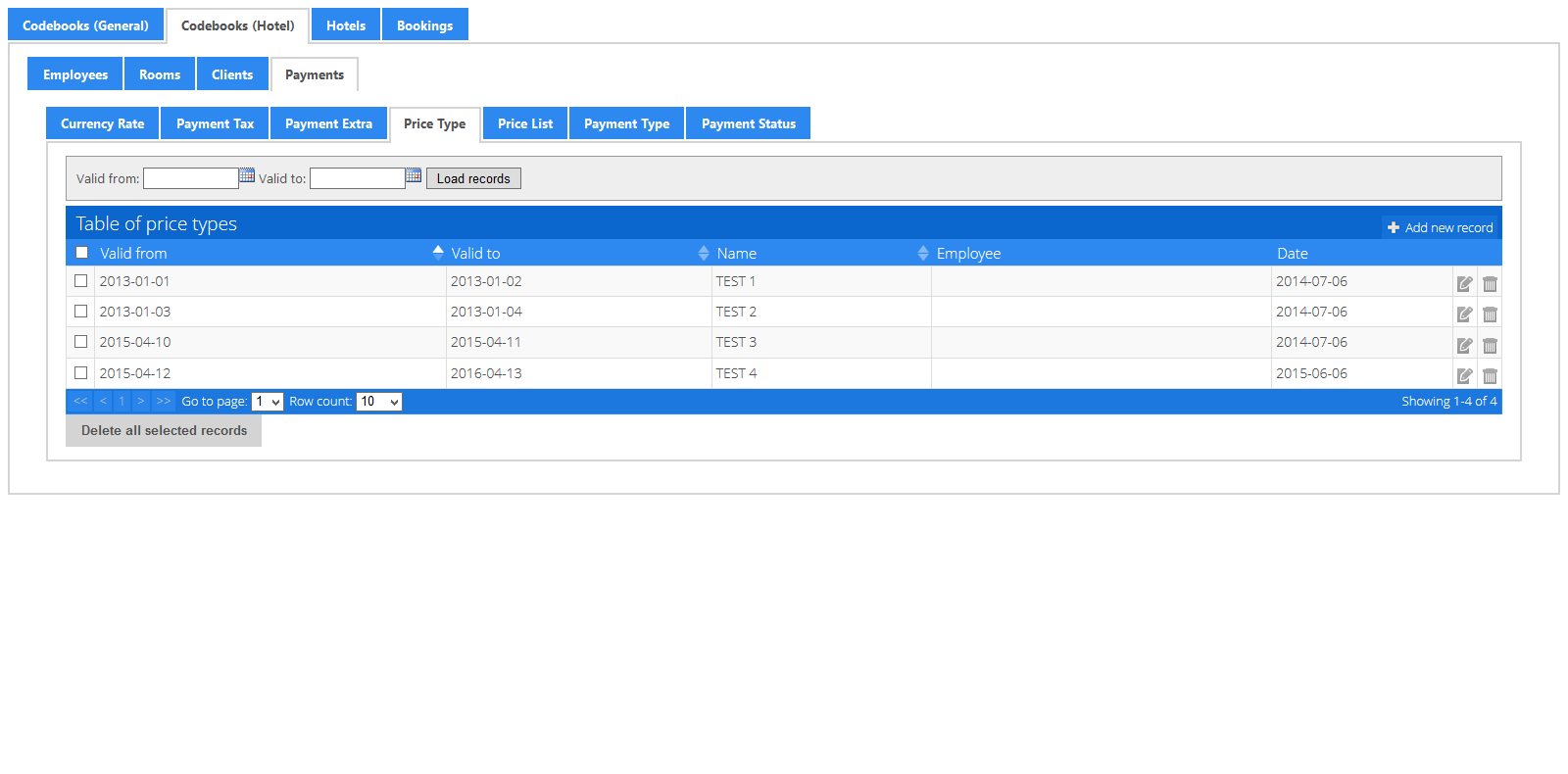The height and width of the screenshot is (774, 1568).
Task: Open the Employees sub-tab
Action: click(x=75, y=74)
